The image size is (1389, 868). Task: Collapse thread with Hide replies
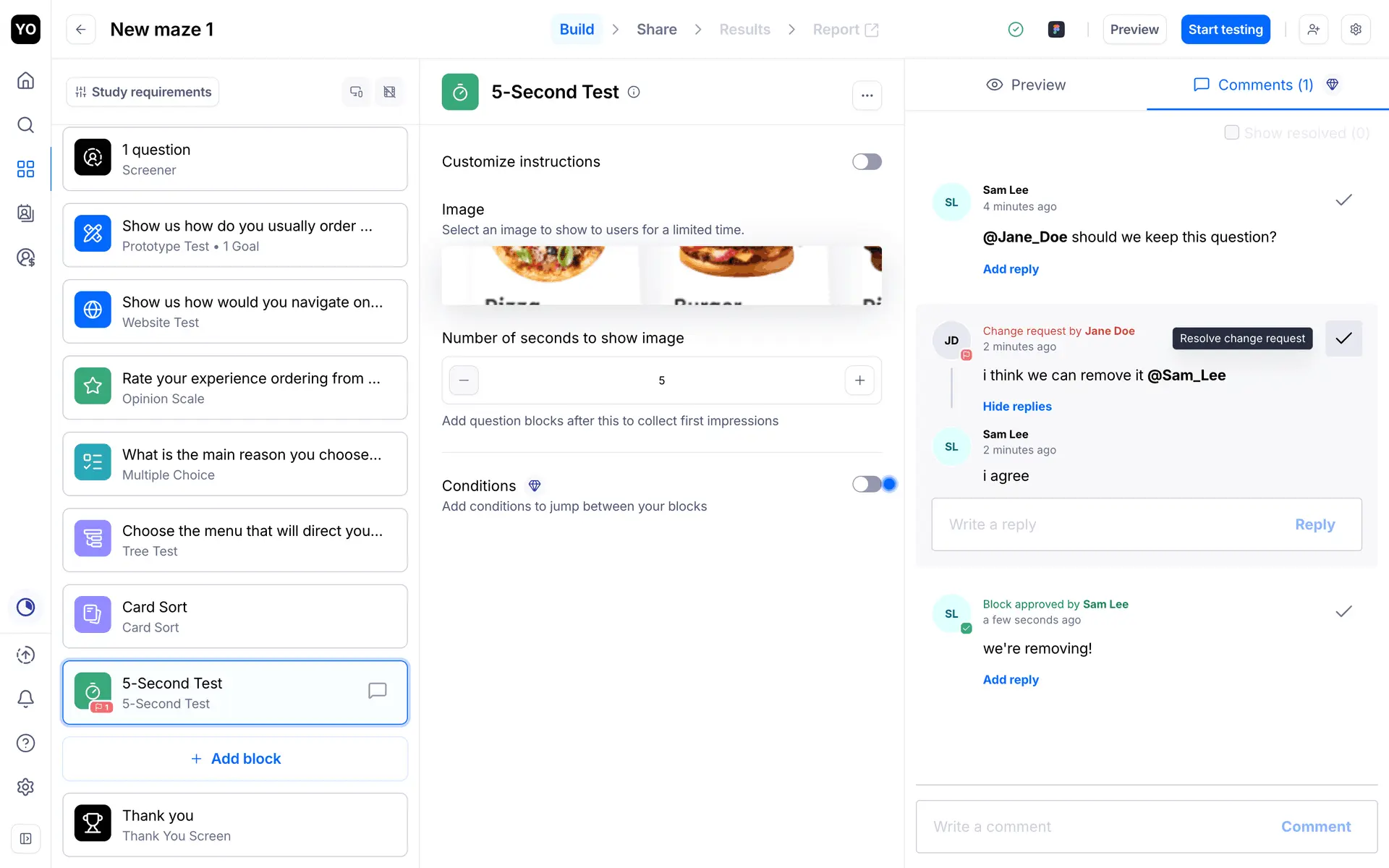[1016, 407]
